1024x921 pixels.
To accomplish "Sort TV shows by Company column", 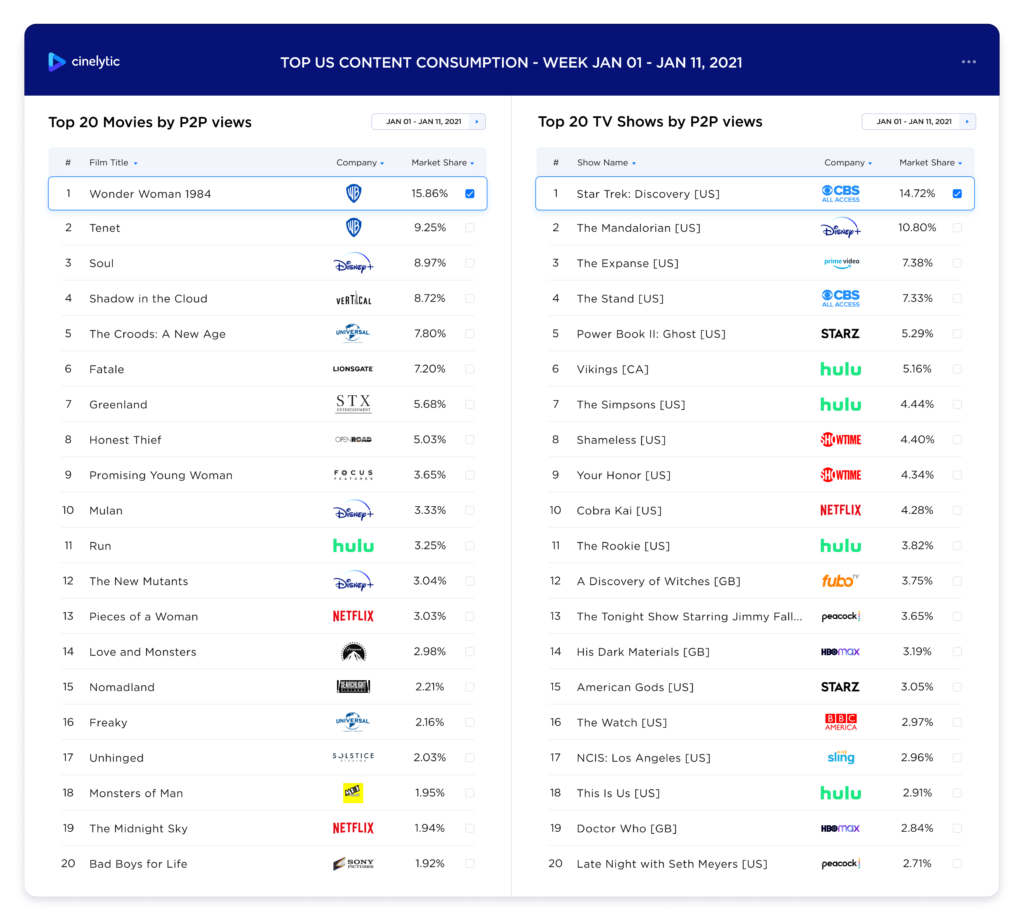I will 848,163.
